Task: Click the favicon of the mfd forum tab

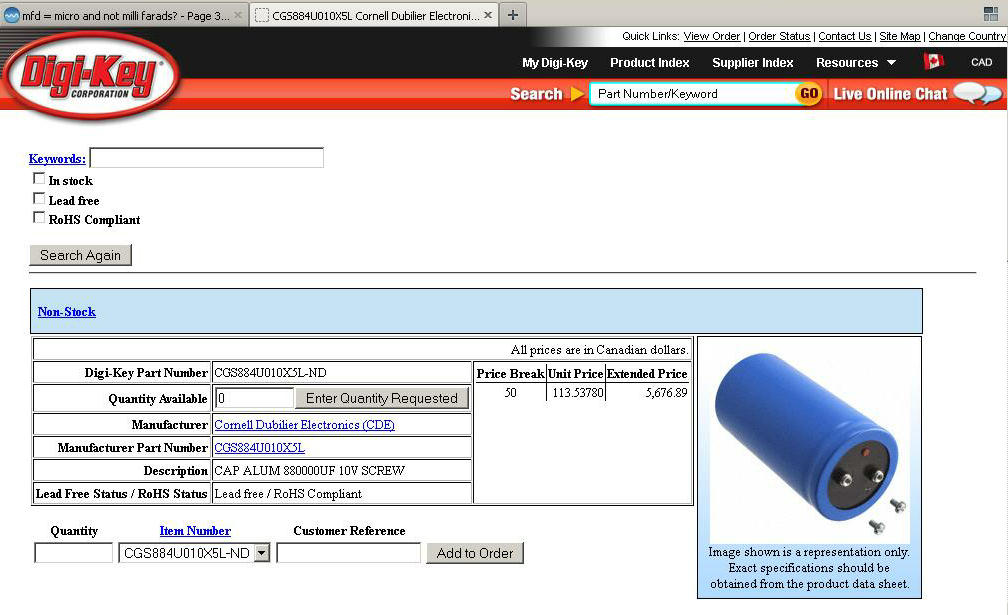Action: pos(12,15)
